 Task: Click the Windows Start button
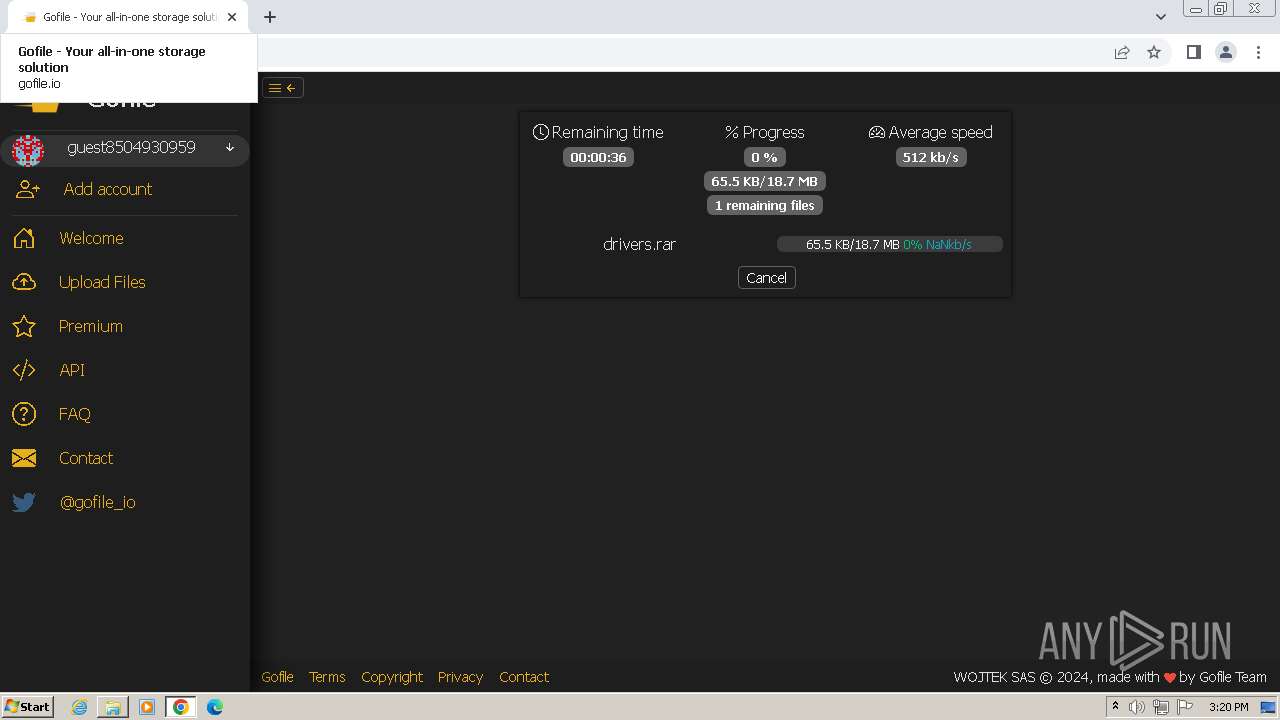coord(27,707)
